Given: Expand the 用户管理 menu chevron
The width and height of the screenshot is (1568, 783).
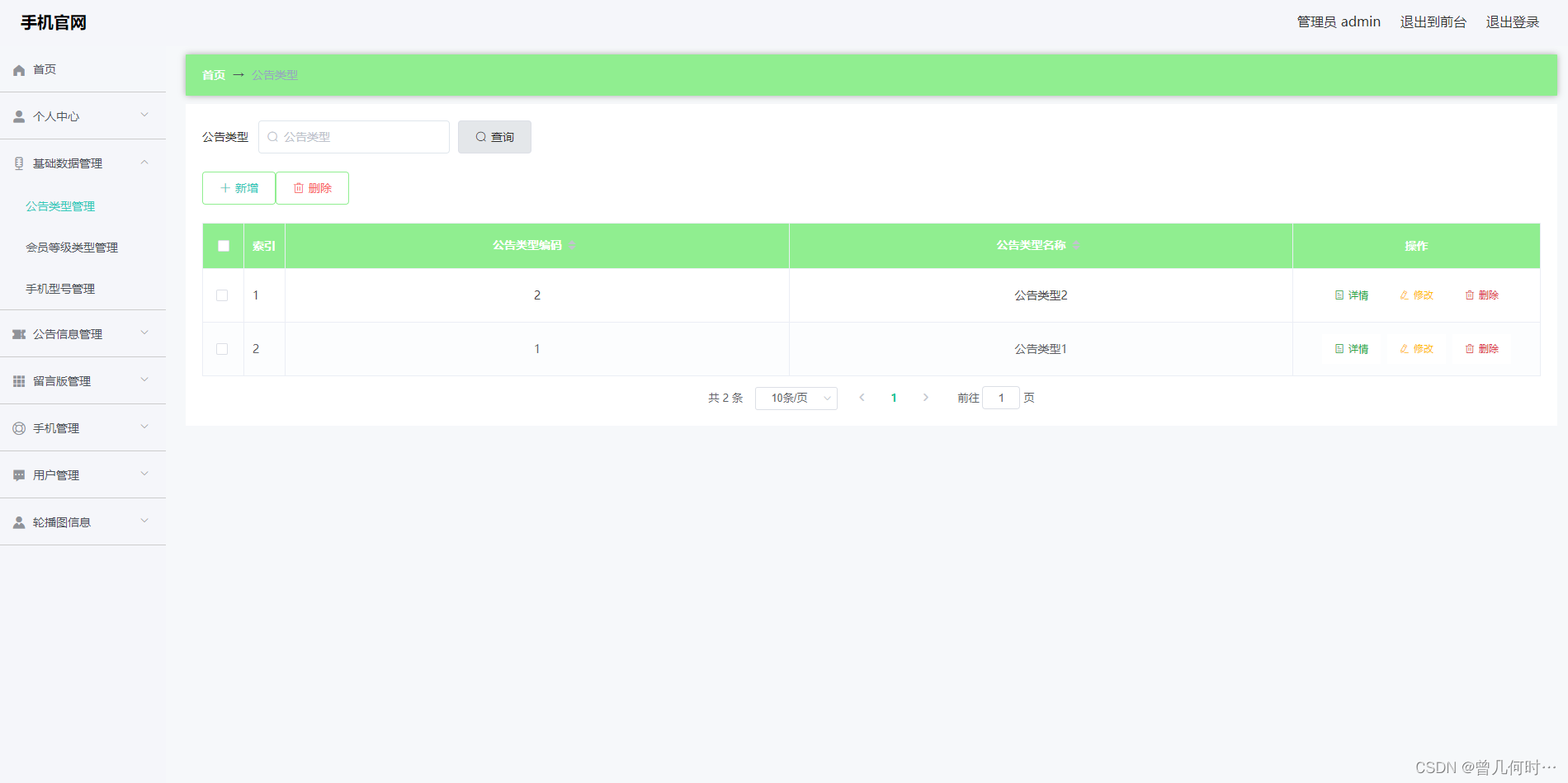Looking at the screenshot, I should point(144,474).
